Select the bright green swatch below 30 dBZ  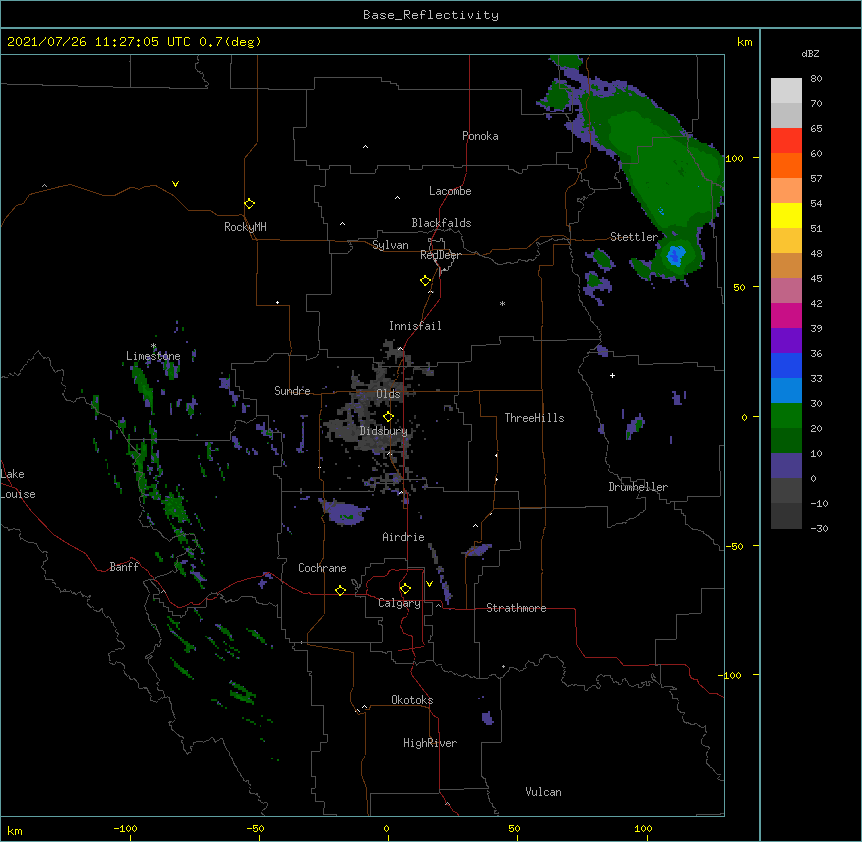[x=786, y=415]
